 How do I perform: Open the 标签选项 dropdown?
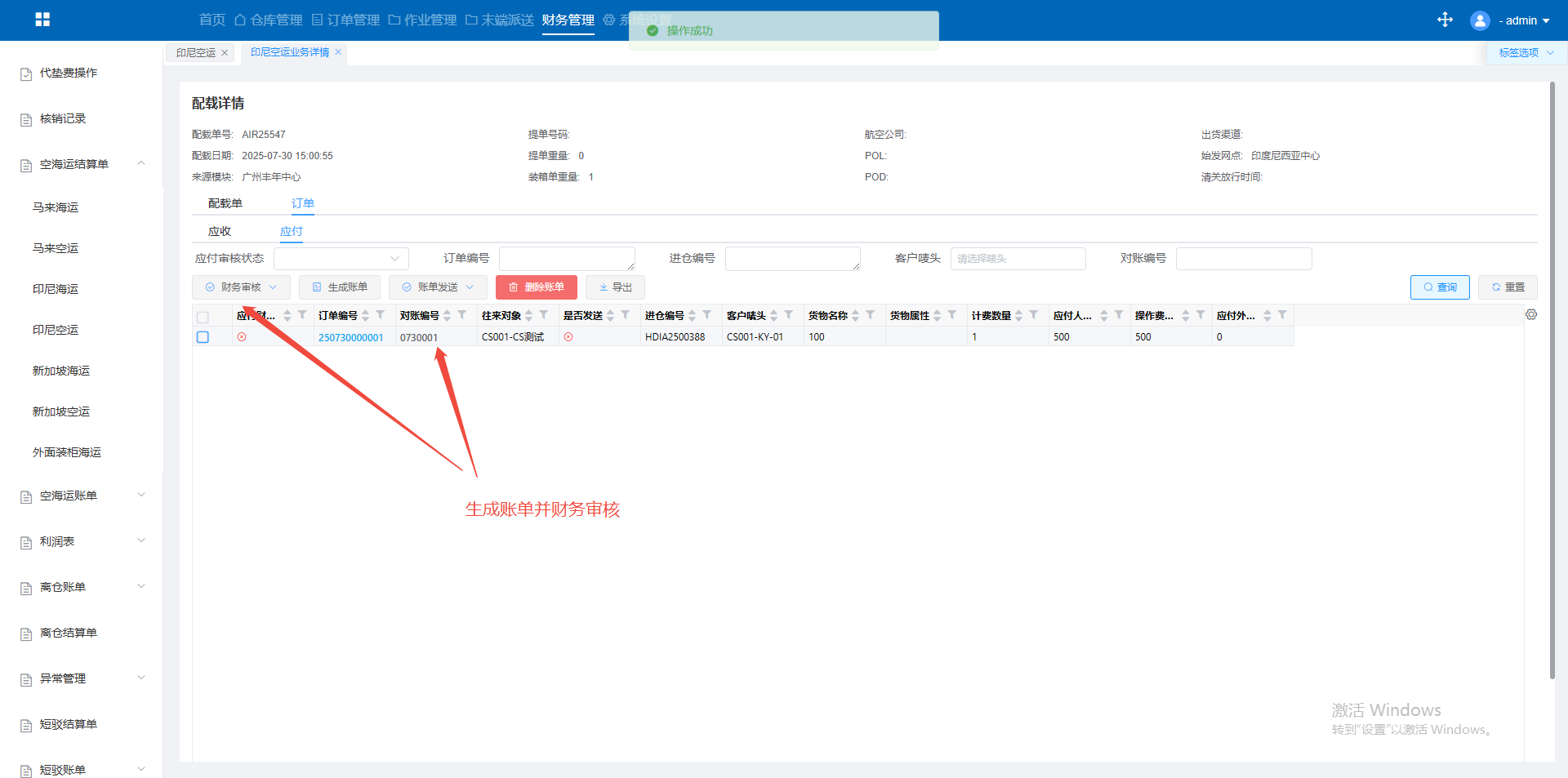pyautogui.click(x=1525, y=53)
